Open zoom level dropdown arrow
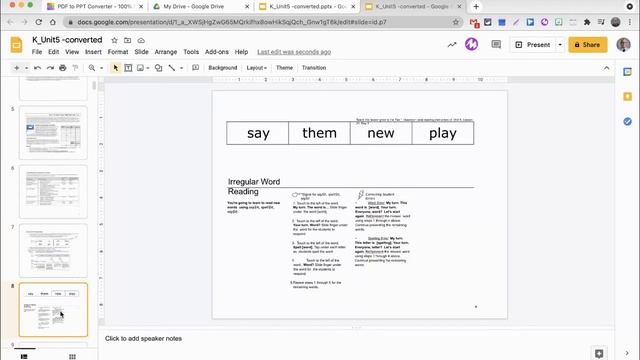Viewport: 640px width, 360px height. (101, 68)
